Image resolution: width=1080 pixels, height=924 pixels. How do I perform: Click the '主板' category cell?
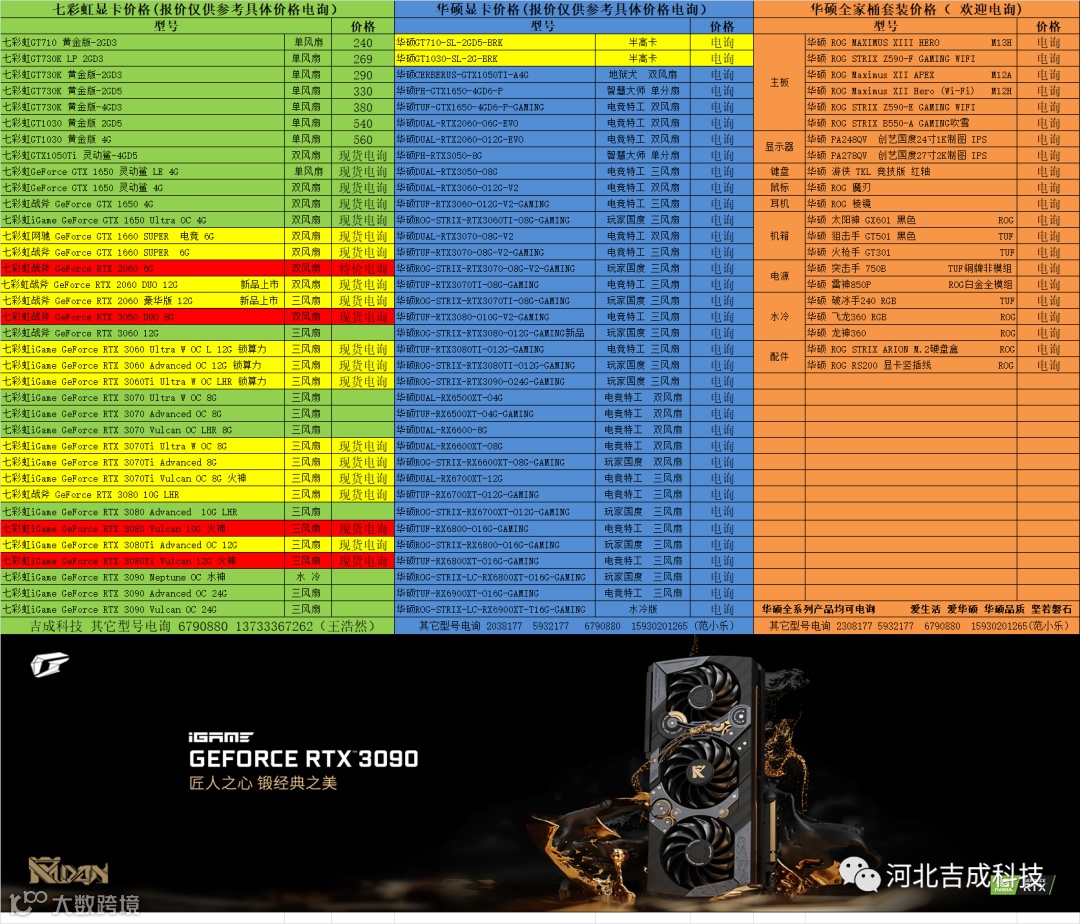pos(779,83)
